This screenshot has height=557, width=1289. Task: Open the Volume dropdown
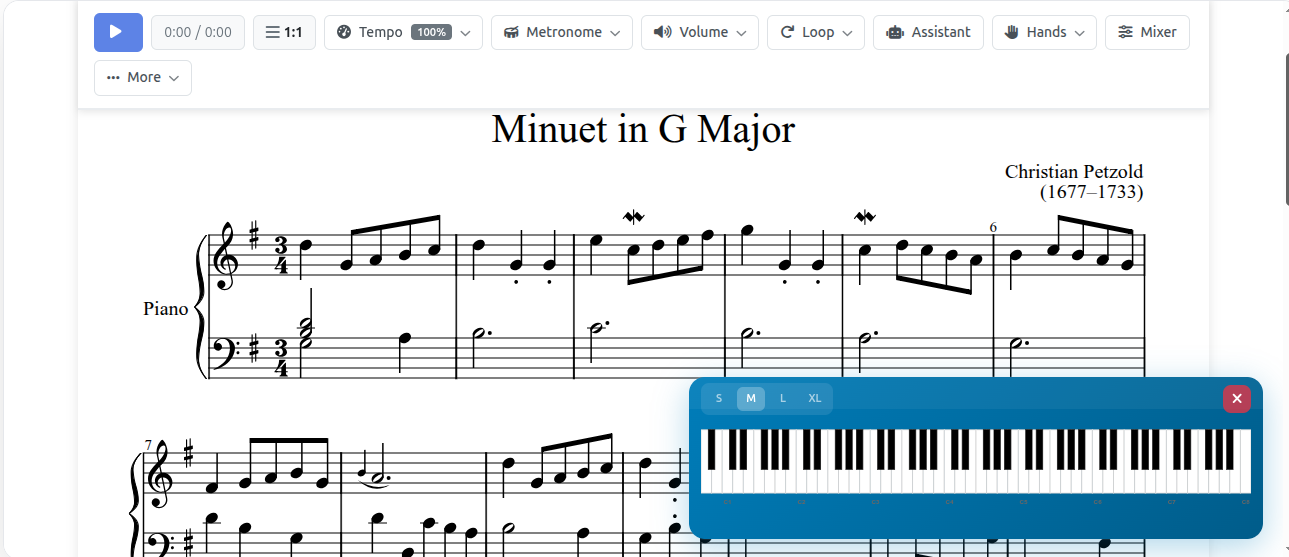(700, 32)
